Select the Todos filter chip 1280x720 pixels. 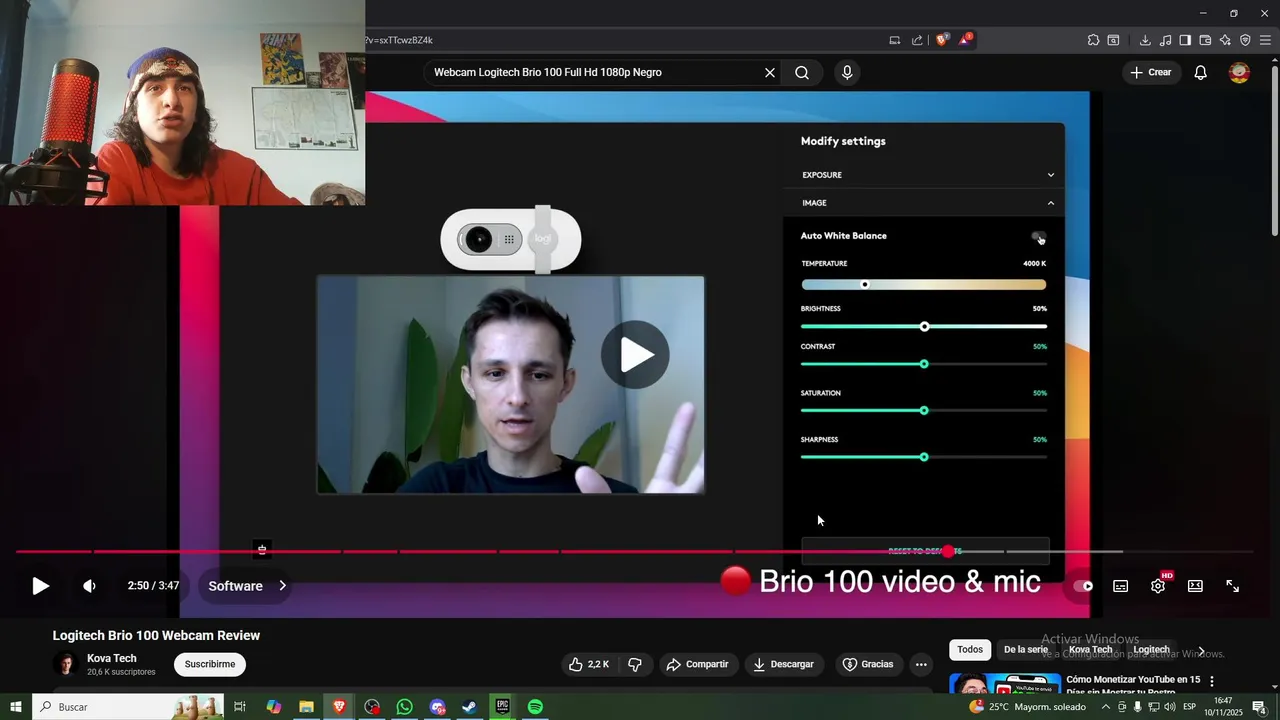click(x=970, y=649)
